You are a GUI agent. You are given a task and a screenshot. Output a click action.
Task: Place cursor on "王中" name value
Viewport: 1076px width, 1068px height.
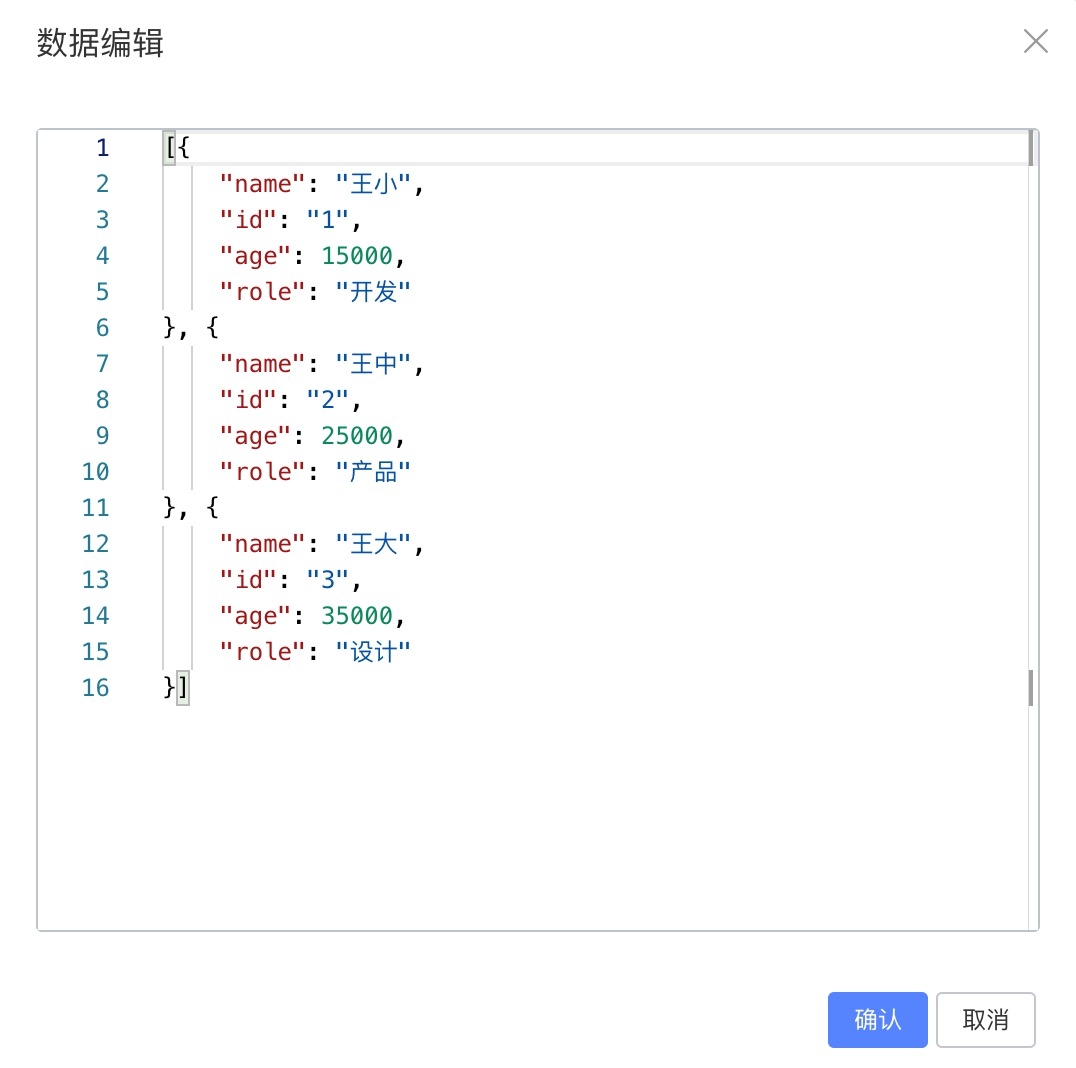tap(374, 364)
